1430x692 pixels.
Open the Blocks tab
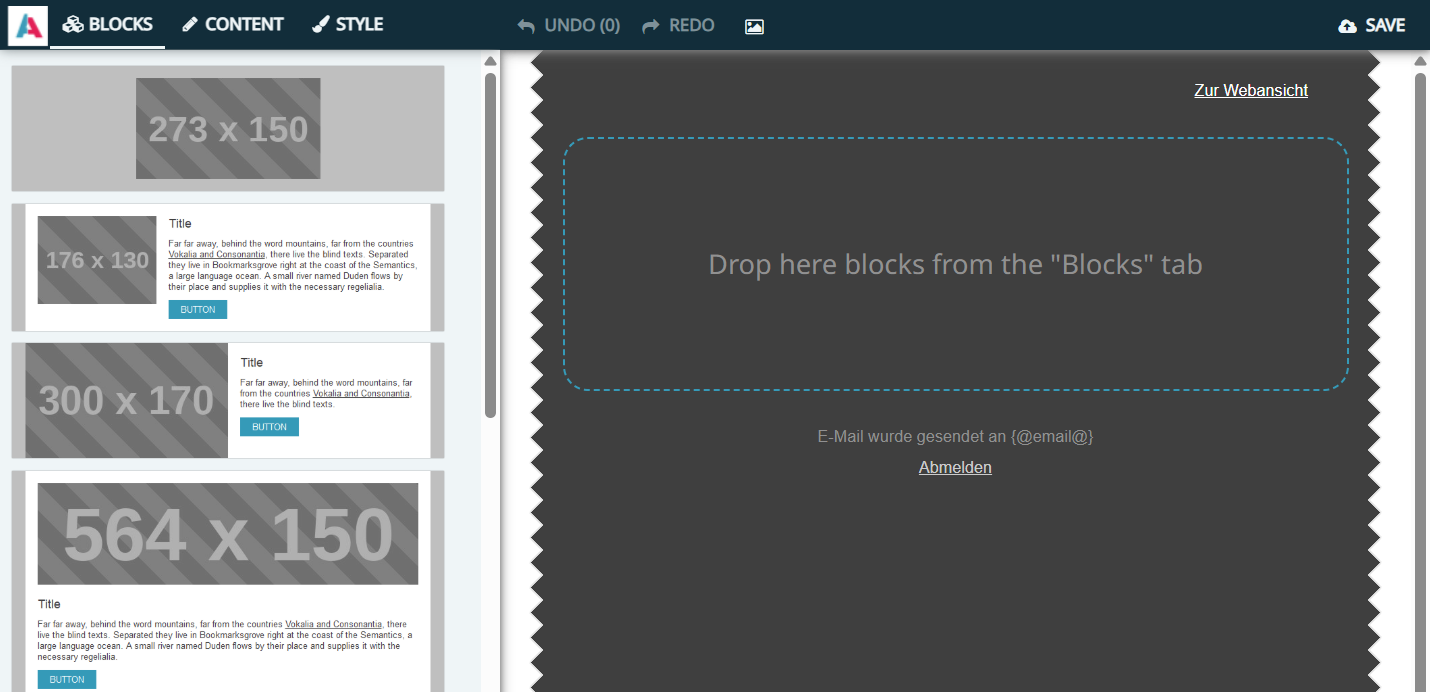point(108,25)
